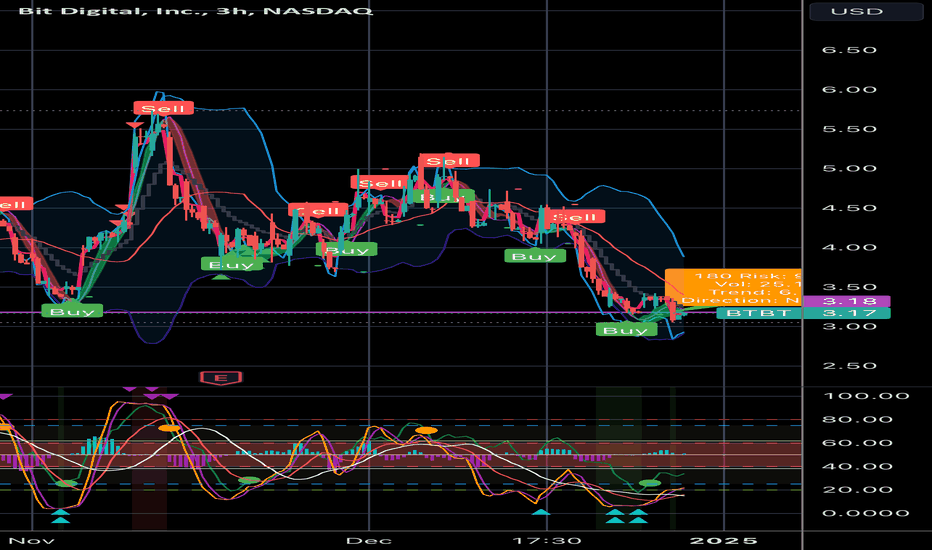
Task: Click the orange risk info box
Action: pos(733,288)
